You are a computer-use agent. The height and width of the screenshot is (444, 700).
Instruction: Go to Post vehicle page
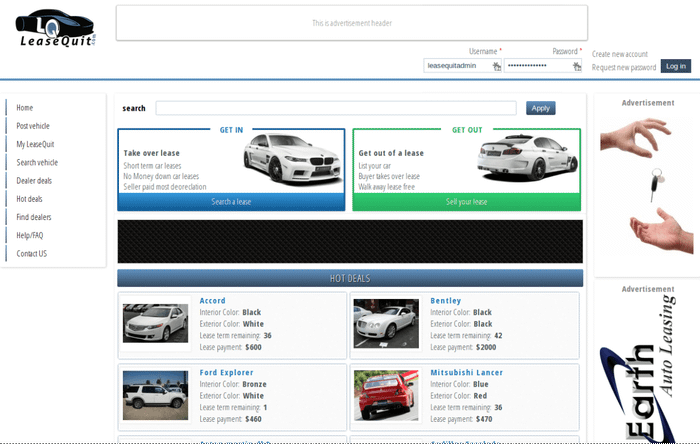(33, 126)
